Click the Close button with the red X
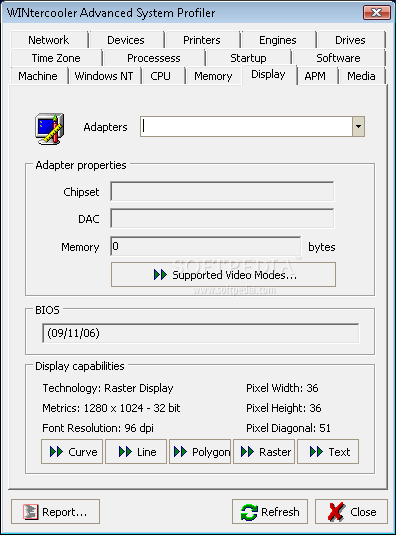 351,511
